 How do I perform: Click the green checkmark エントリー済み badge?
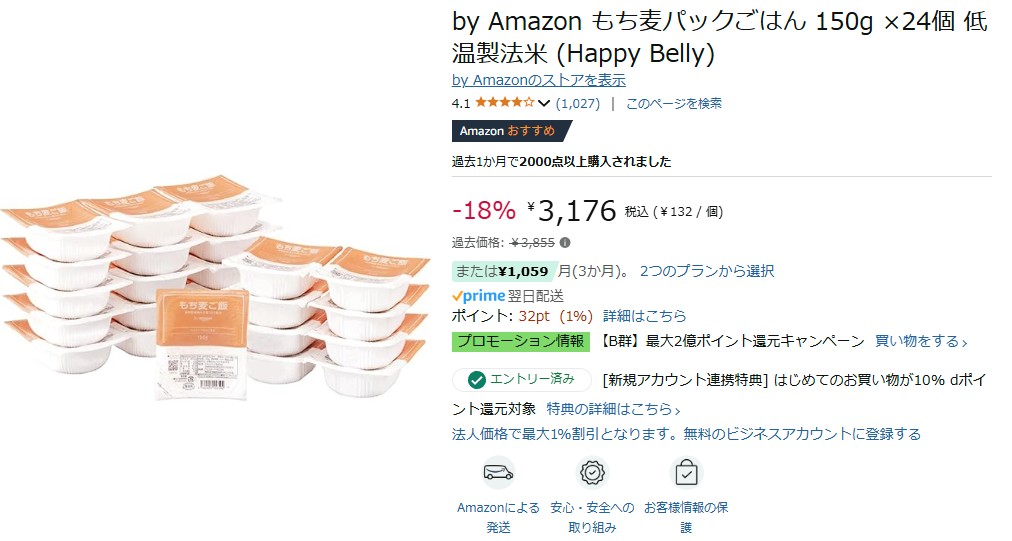click(x=521, y=380)
